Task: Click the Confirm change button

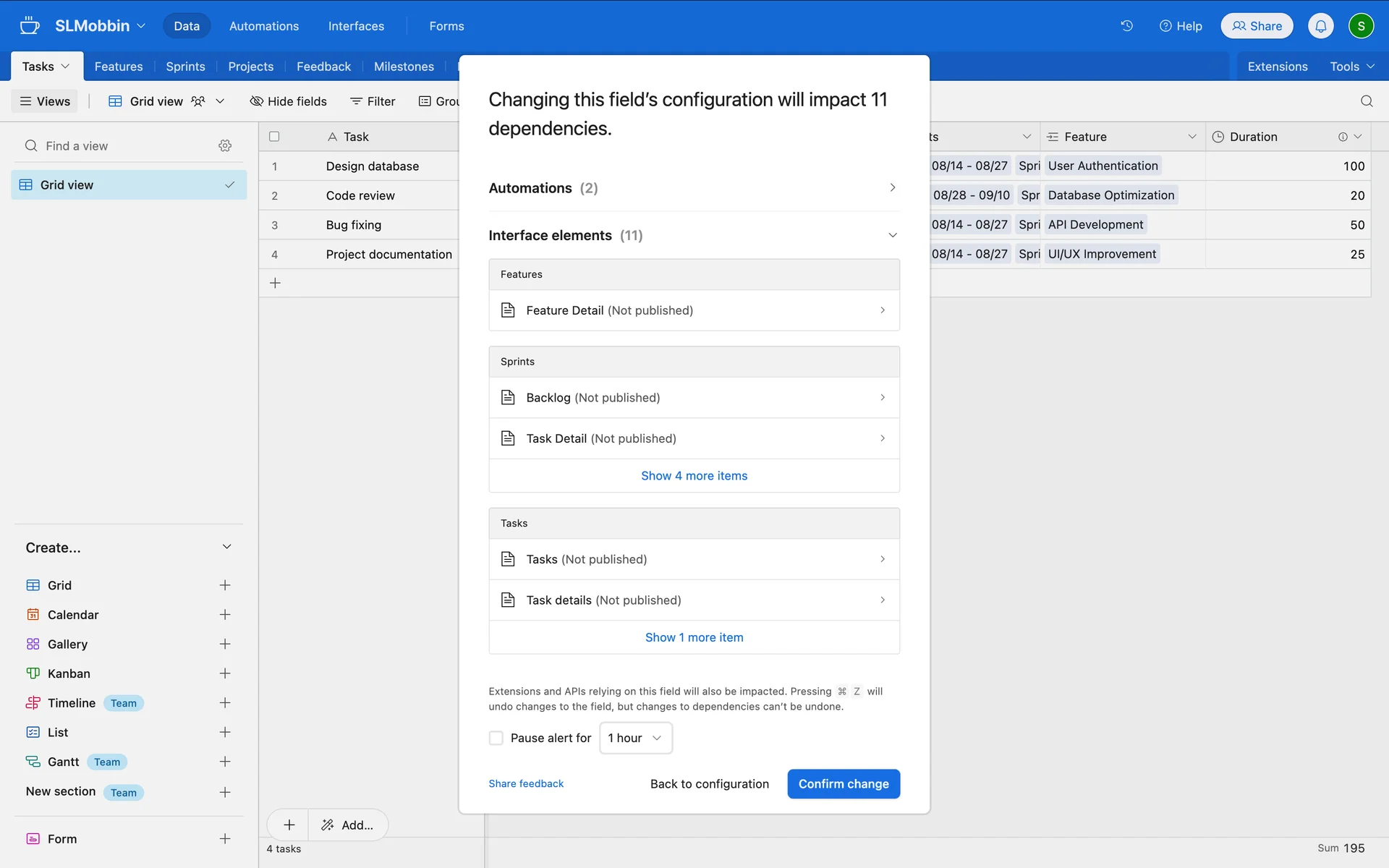Action: (x=843, y=784)
